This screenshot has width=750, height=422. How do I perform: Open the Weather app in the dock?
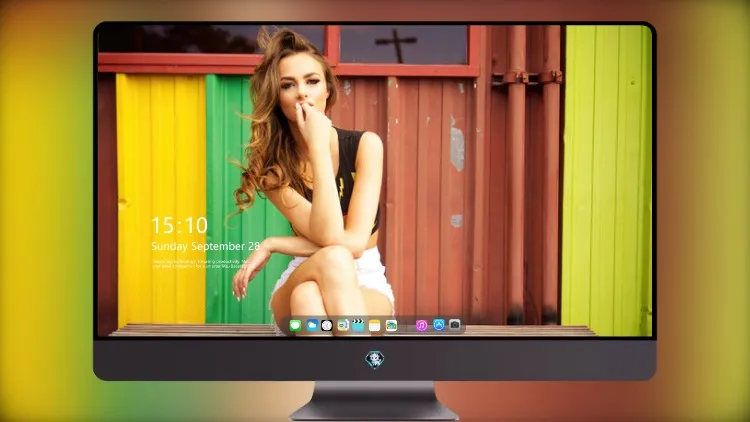(312, 325)
